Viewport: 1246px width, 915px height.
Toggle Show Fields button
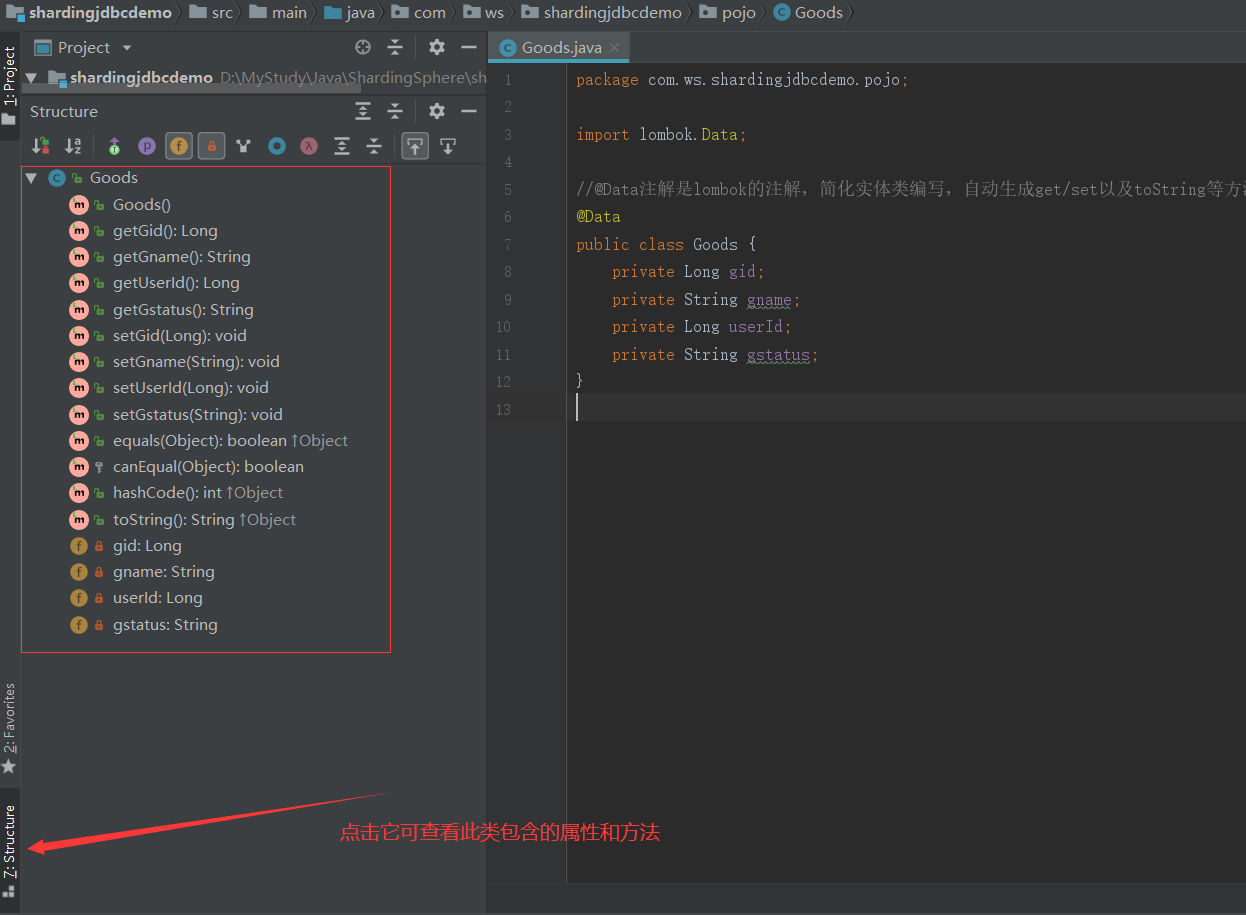tap(179, 146)
